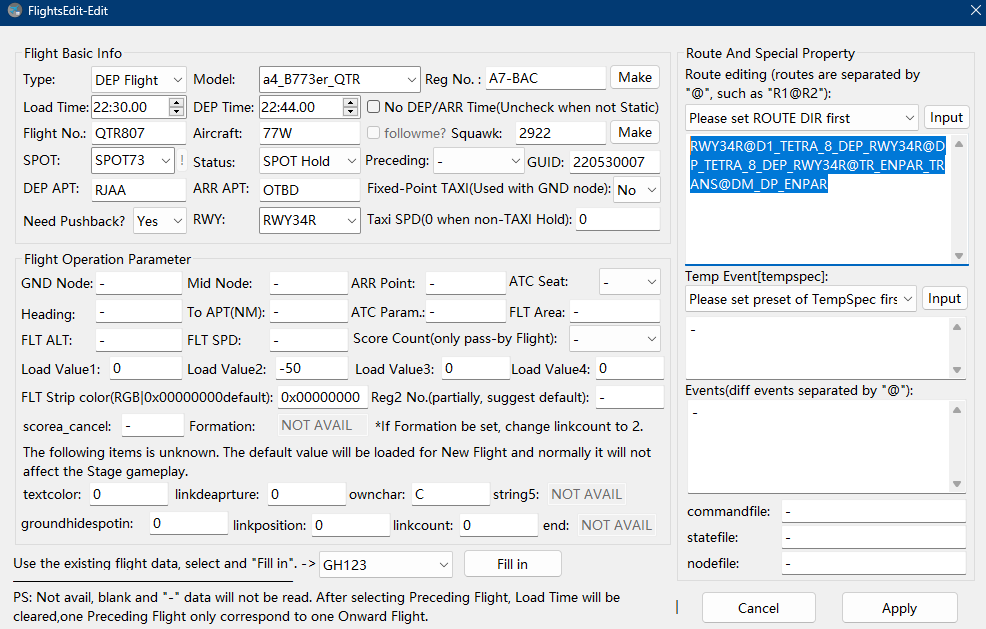This screenshot has width=986, height=629.
Task: Click Load Value2 field showing -50
Action: pos(311,368)
